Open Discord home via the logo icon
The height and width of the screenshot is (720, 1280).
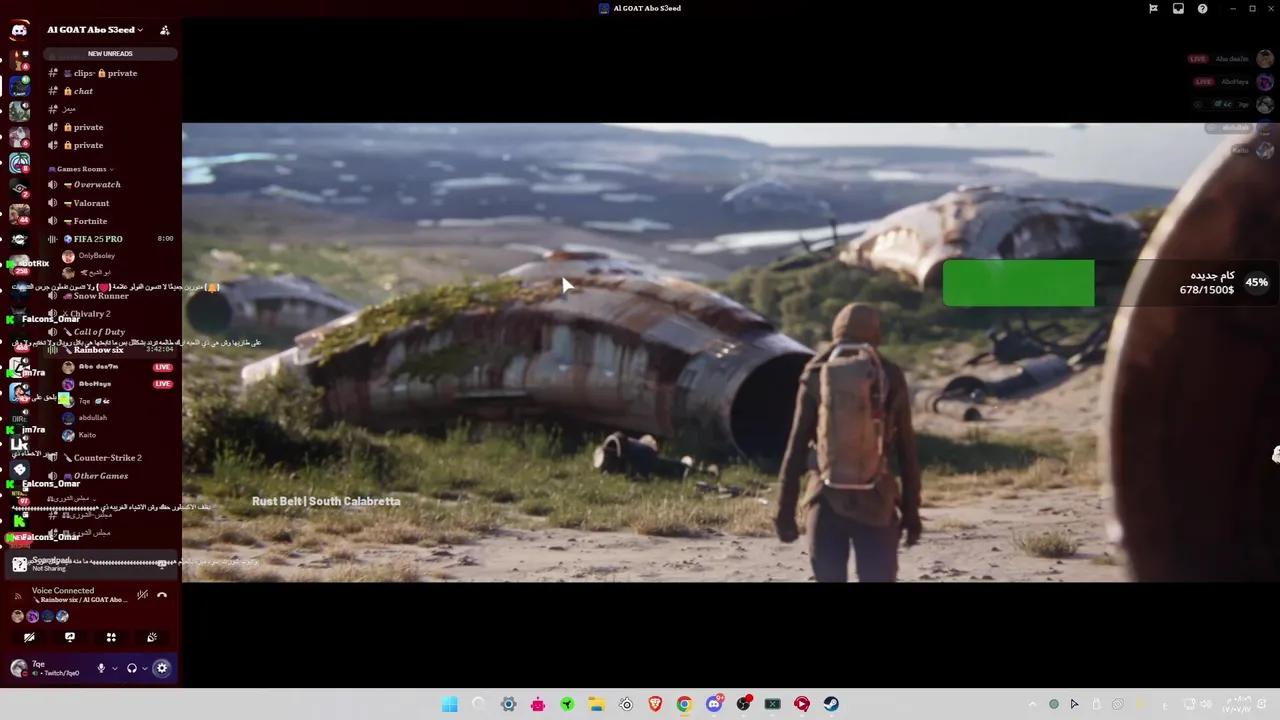tap(19, 30)
